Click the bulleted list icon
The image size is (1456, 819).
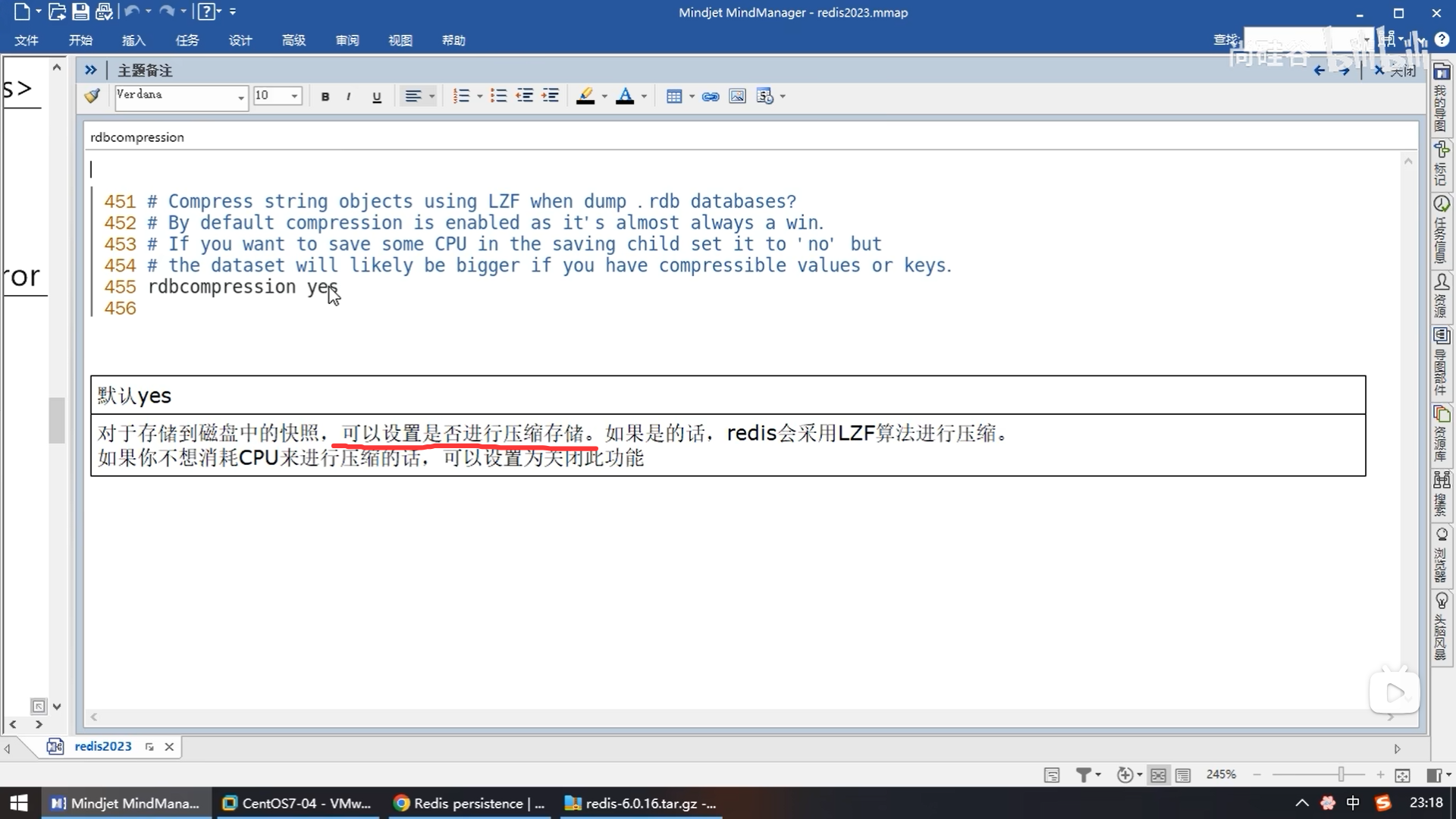[x=498, y=96]
